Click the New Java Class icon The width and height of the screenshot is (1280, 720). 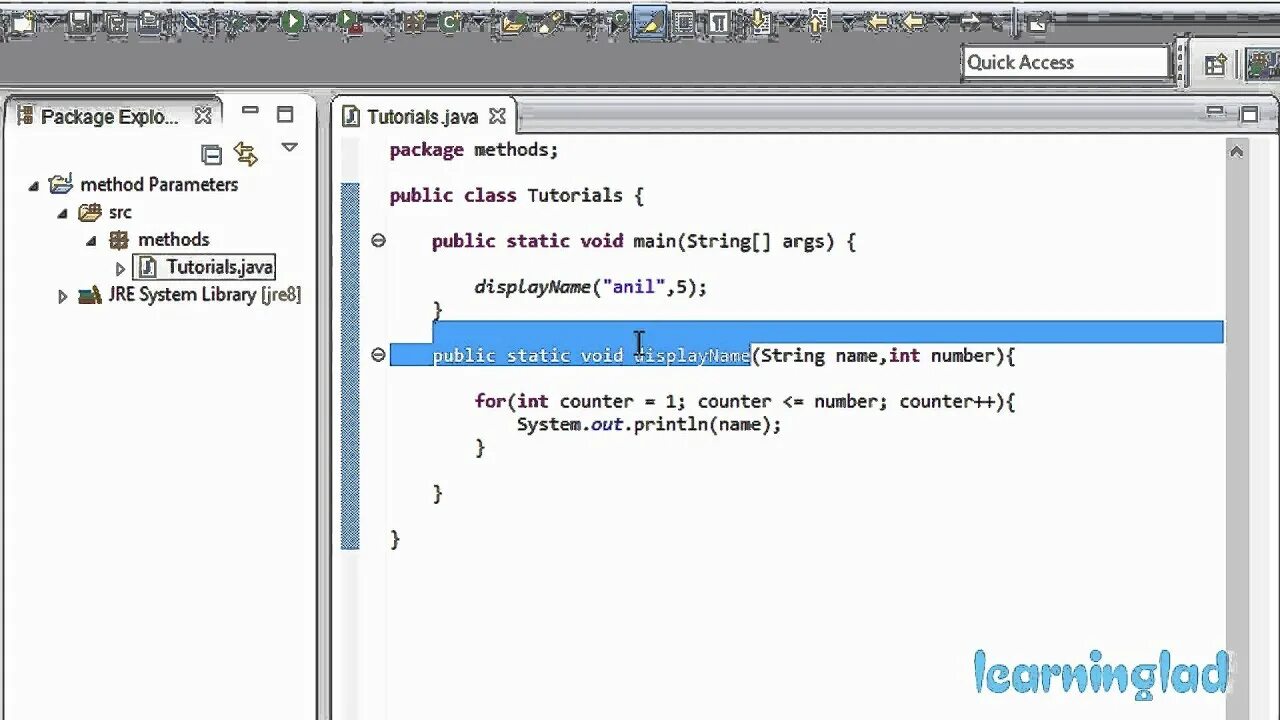[x=450, y=22]
